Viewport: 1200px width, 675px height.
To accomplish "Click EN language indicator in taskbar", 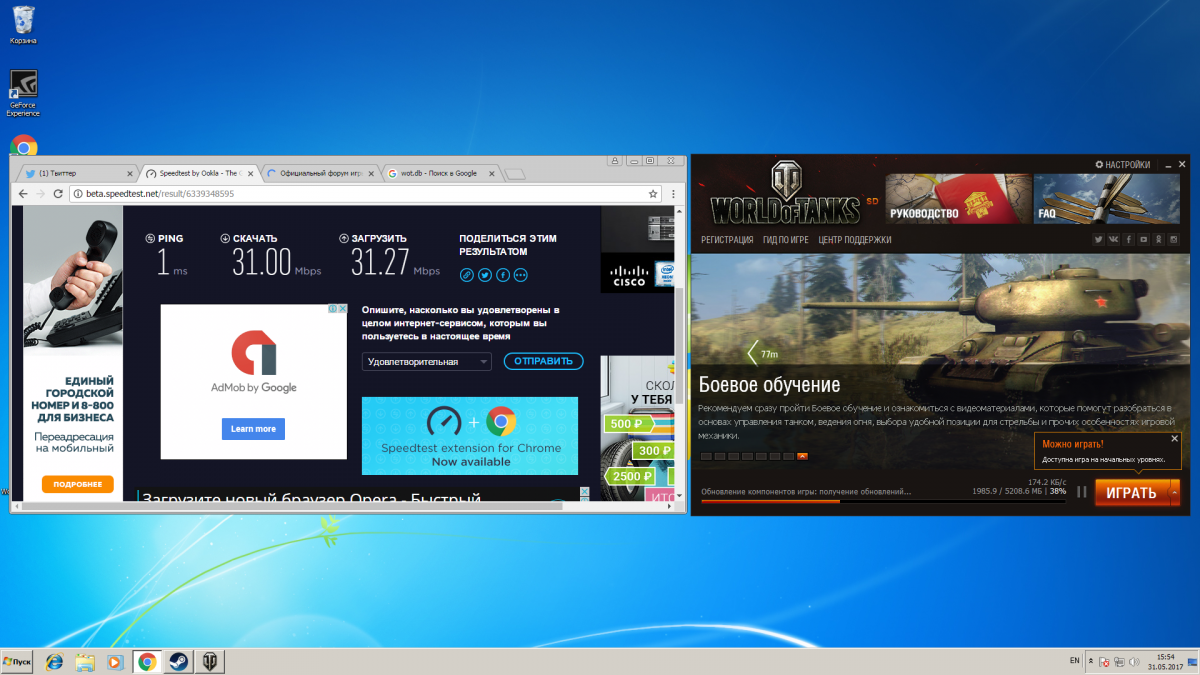I will click(x=1074, y=661).
